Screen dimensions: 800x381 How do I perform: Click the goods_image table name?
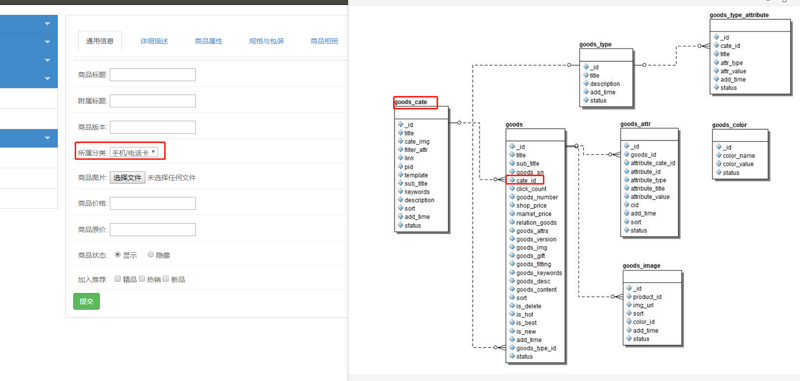tap(642, 266)
